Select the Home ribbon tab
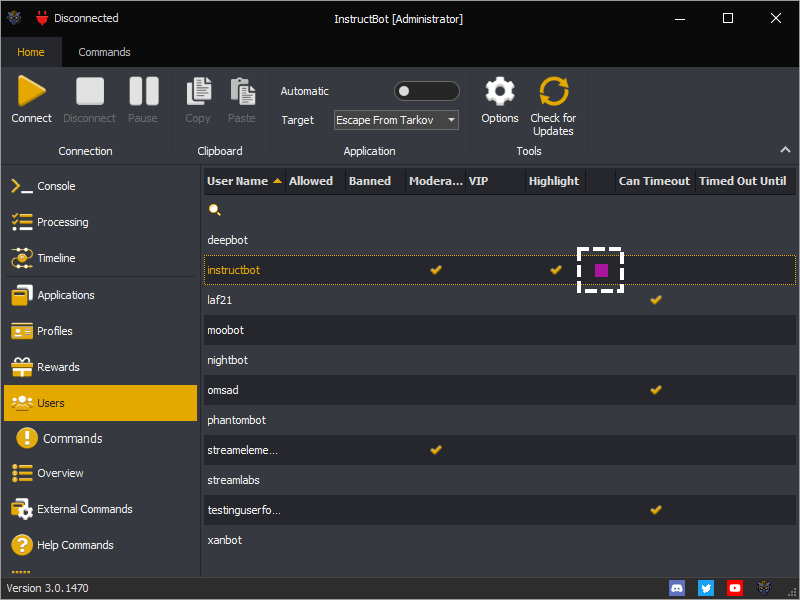Screen dimensions: 800x600 [31, 52]
